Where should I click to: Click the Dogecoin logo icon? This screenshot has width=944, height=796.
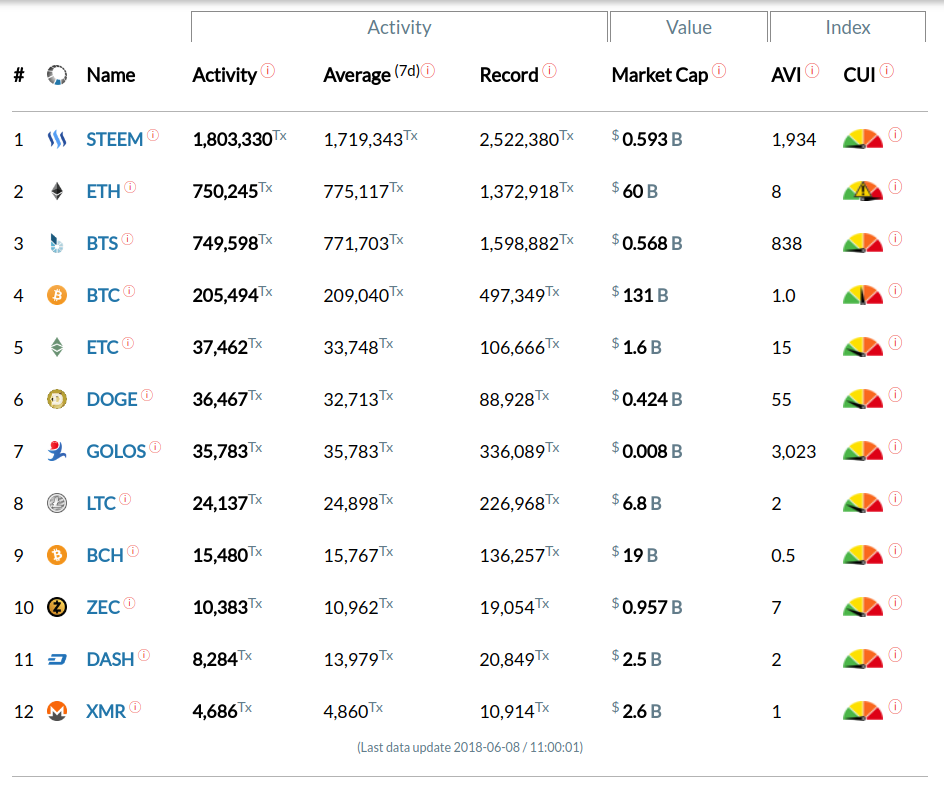pos(57,399)
